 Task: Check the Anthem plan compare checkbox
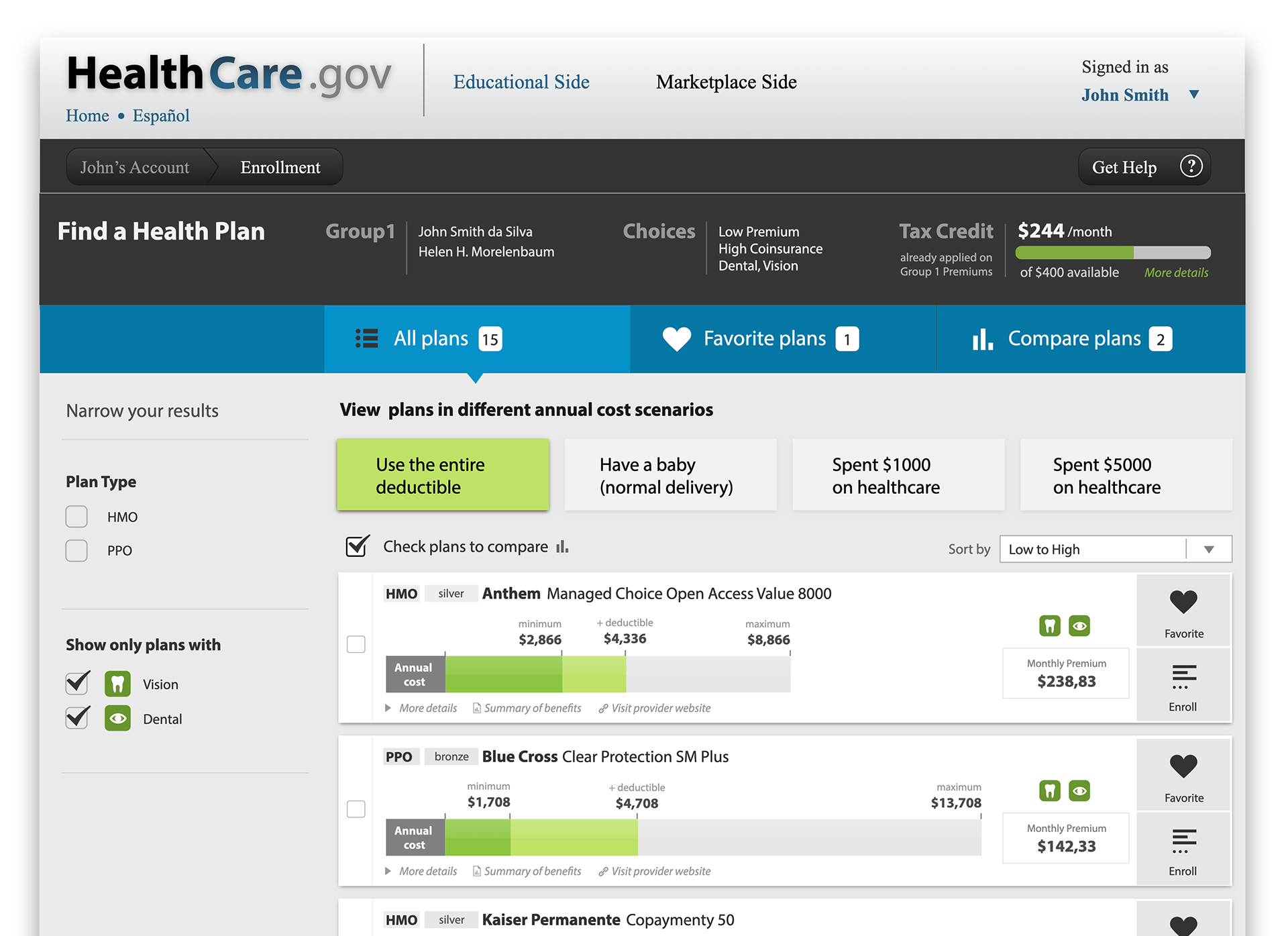(x=356, y=644)
